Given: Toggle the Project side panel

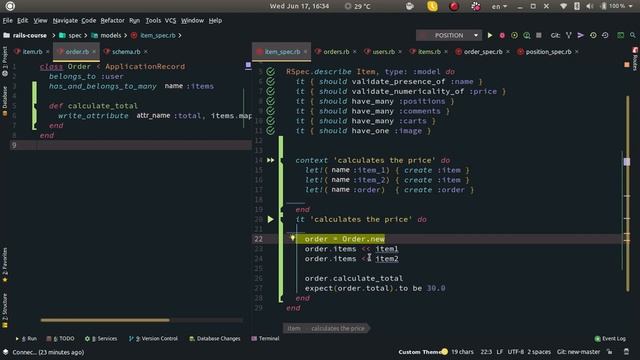Looking at the screenshot, I should (x=5, y=61).
